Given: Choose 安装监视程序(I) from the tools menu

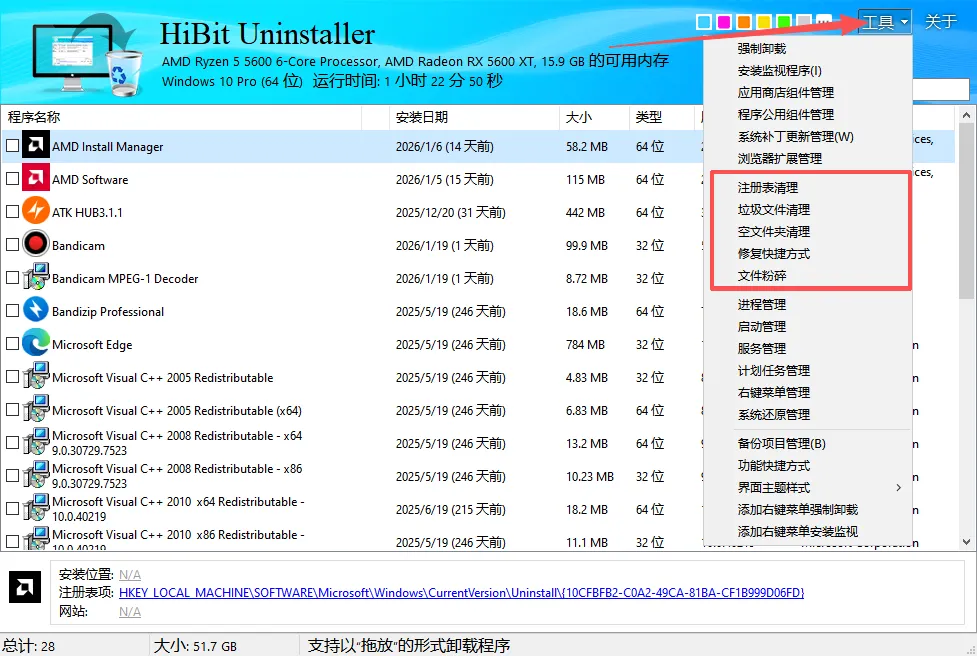Looking at the screenshot, I should (x=779, y=70).
